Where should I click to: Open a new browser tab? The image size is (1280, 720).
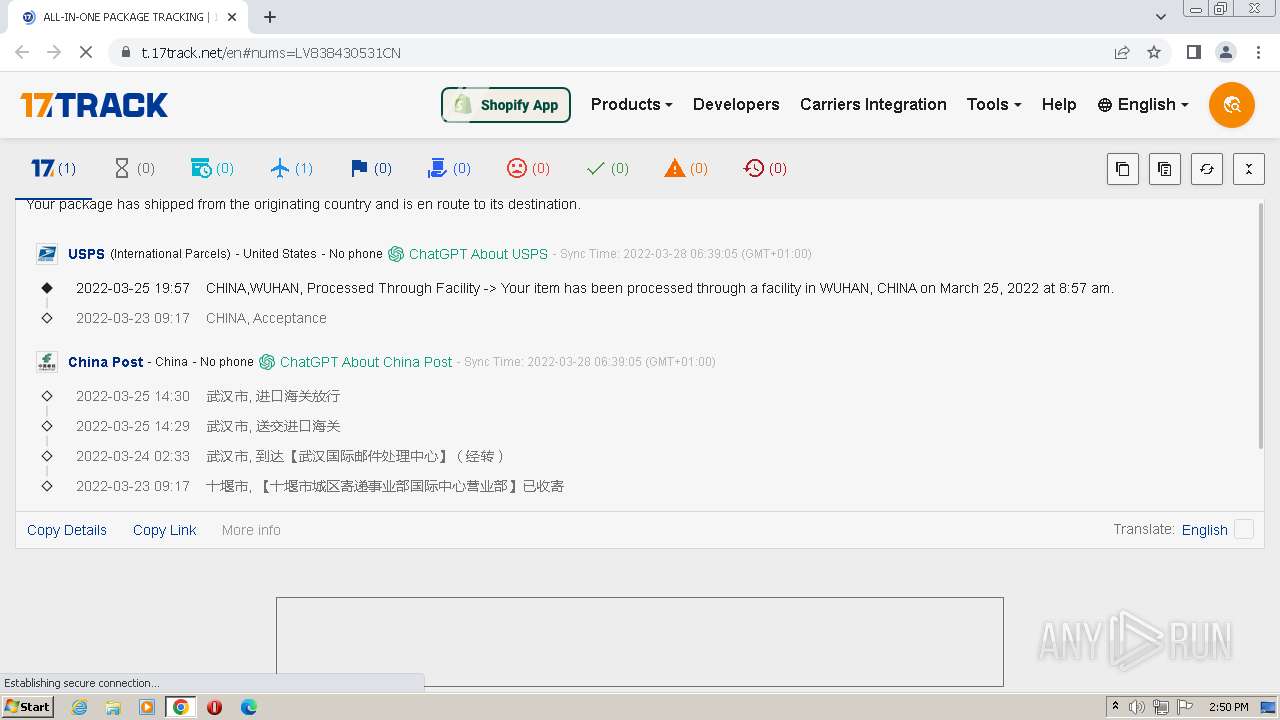click(270, 17)
